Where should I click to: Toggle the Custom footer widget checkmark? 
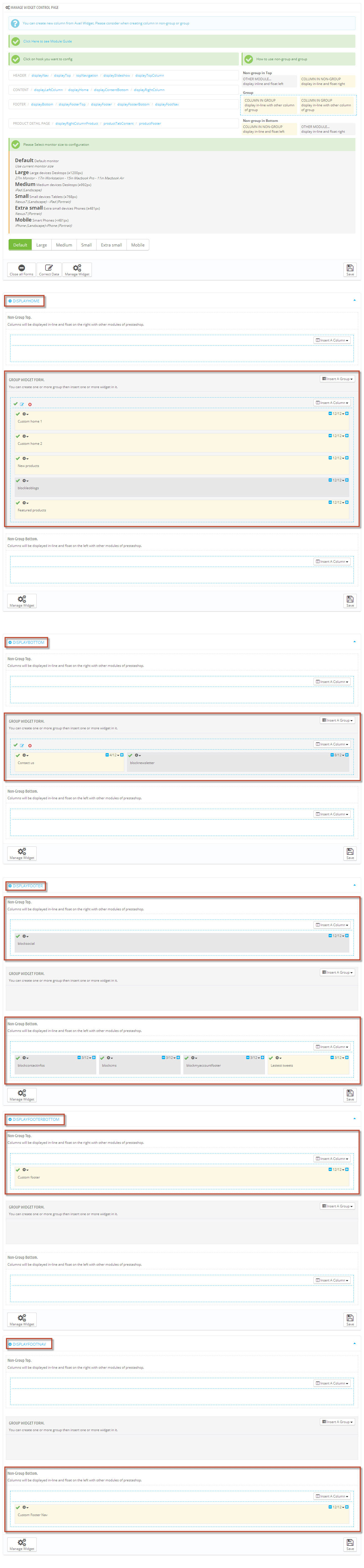click(x=18, y=1170)
